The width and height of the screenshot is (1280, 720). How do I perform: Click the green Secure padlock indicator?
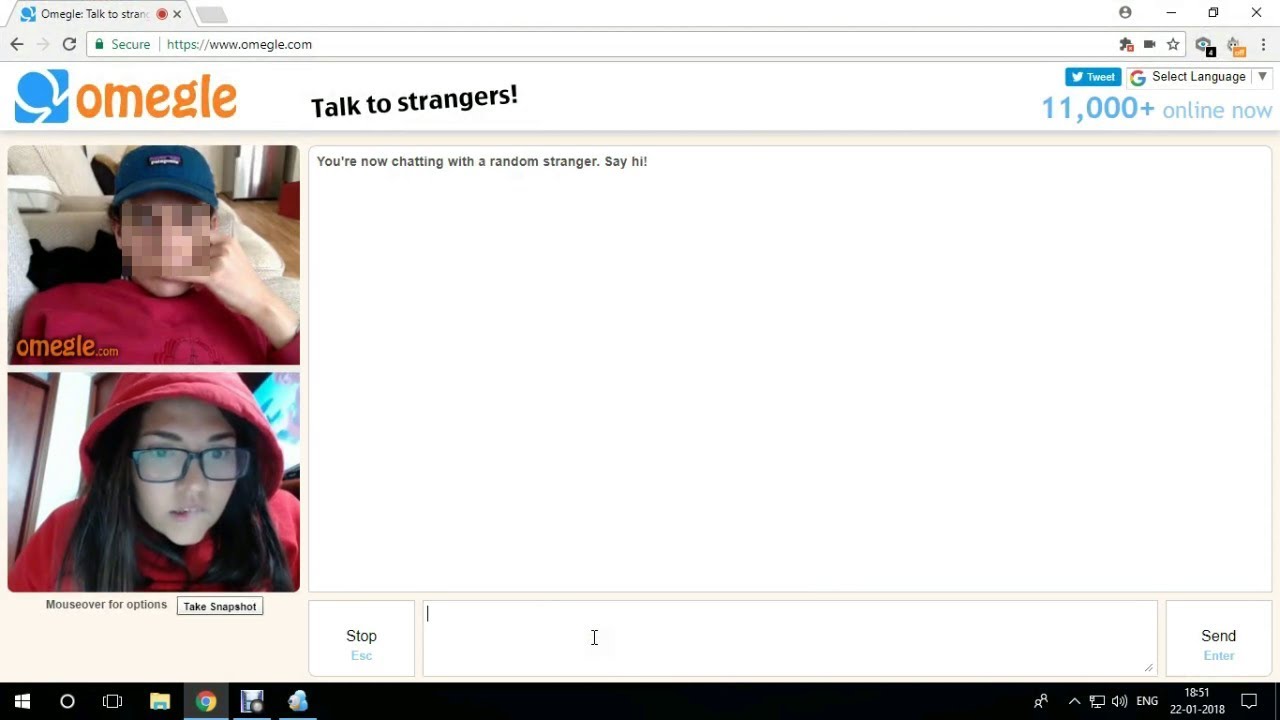pyautogui.click(x=121, y=44)
